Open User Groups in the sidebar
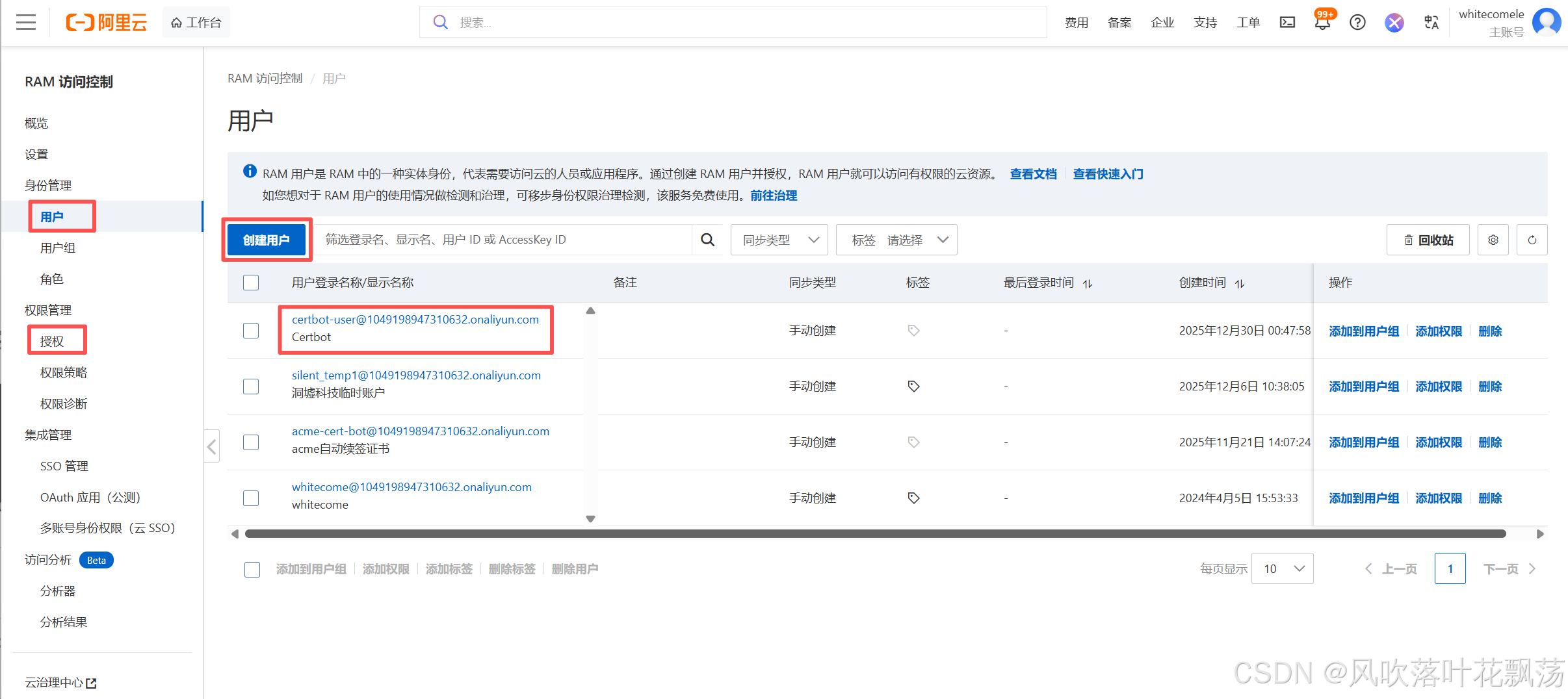The image size is (1568, 699). [x=58, y=248]
